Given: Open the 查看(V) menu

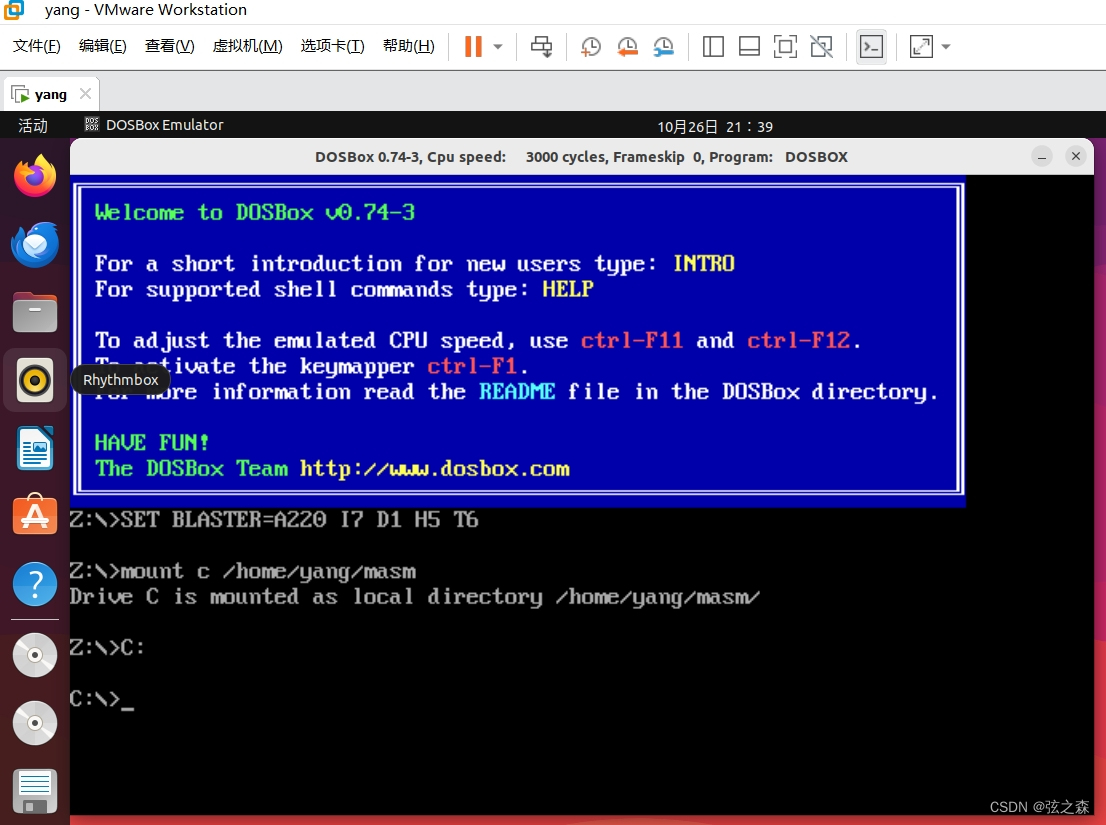Looking at the screenshot, I should click(x=170, y=46).
